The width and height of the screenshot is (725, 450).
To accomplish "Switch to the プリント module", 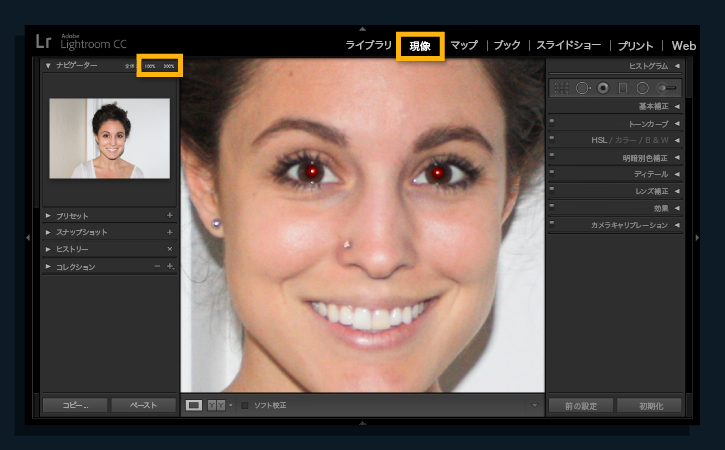I will click(x=635, y=45).
